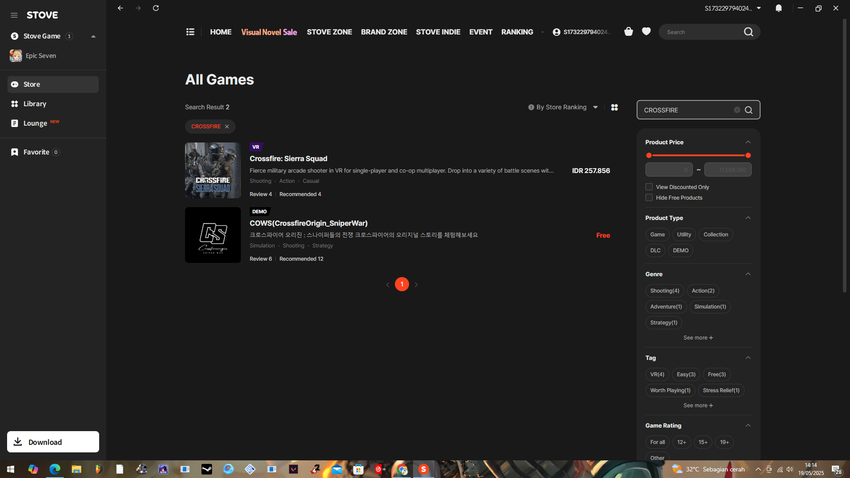Image resolution: width=850 pixels, height=478 pixels.
Task: Toggle the 12+ game rating filter
Action: (x=681, y=442)
